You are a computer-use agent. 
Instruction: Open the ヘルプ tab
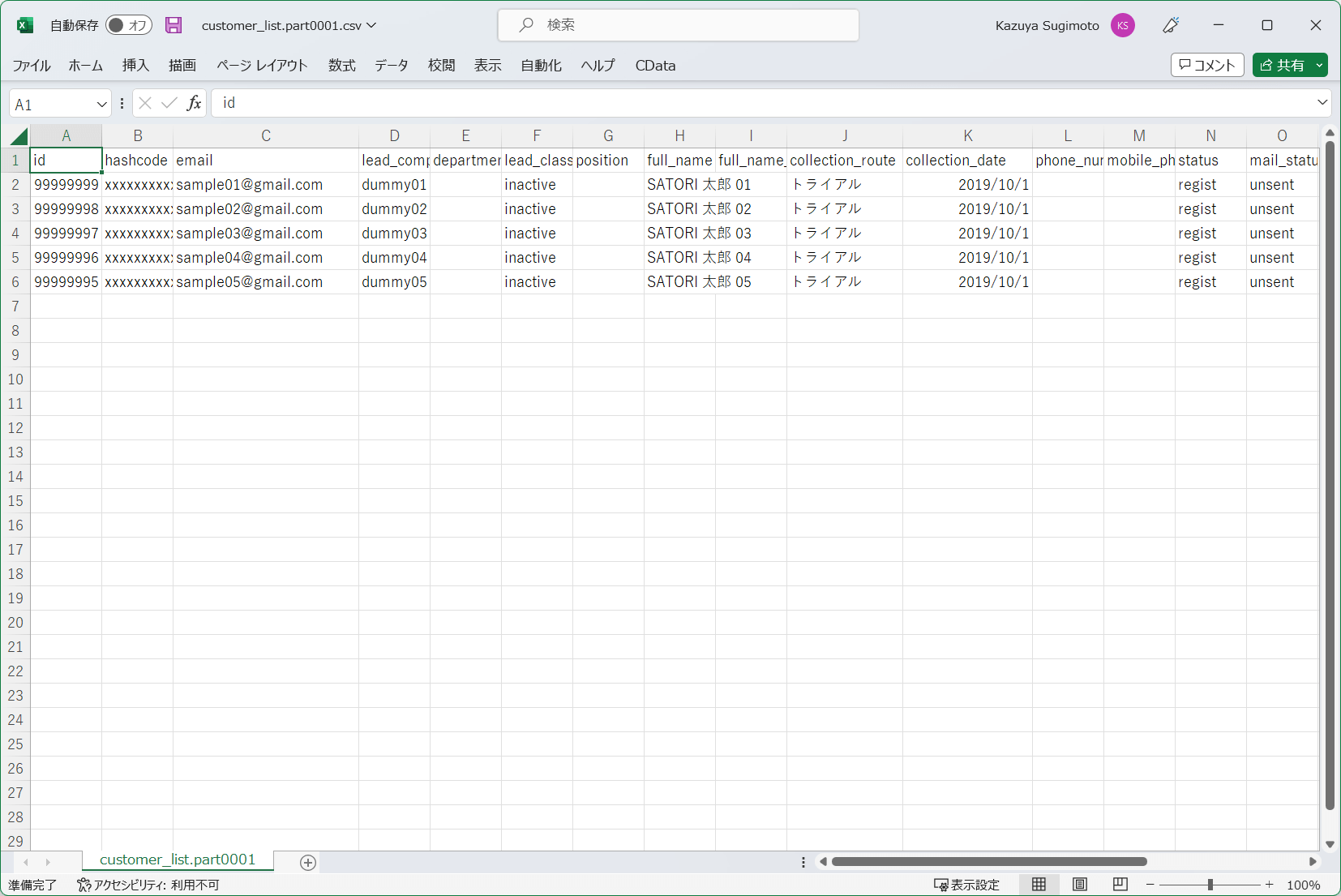click(598, 65)
